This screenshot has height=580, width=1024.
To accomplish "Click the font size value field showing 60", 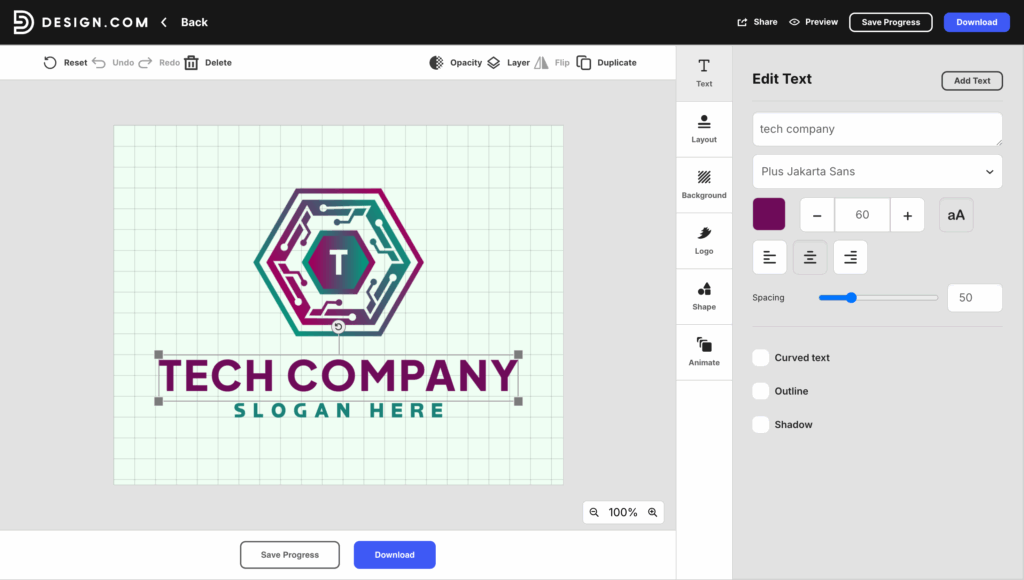I will point(862,215).
